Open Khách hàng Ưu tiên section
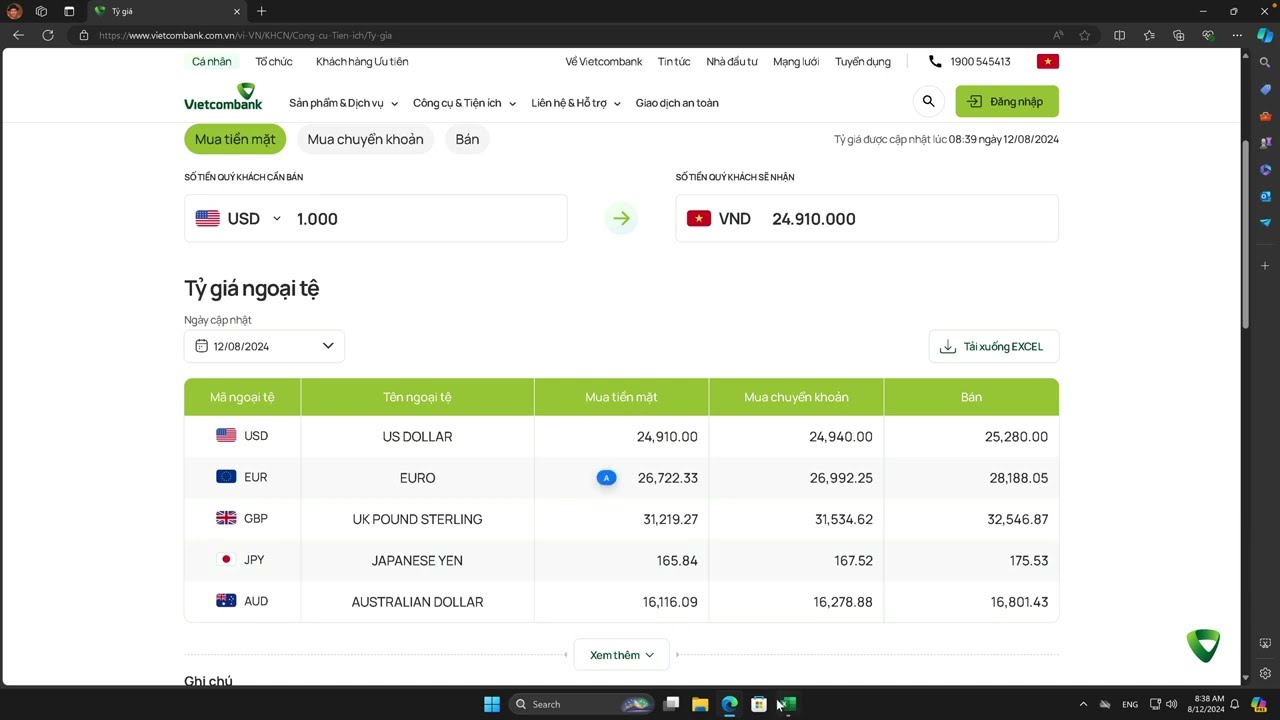 [x=362, y=61]
